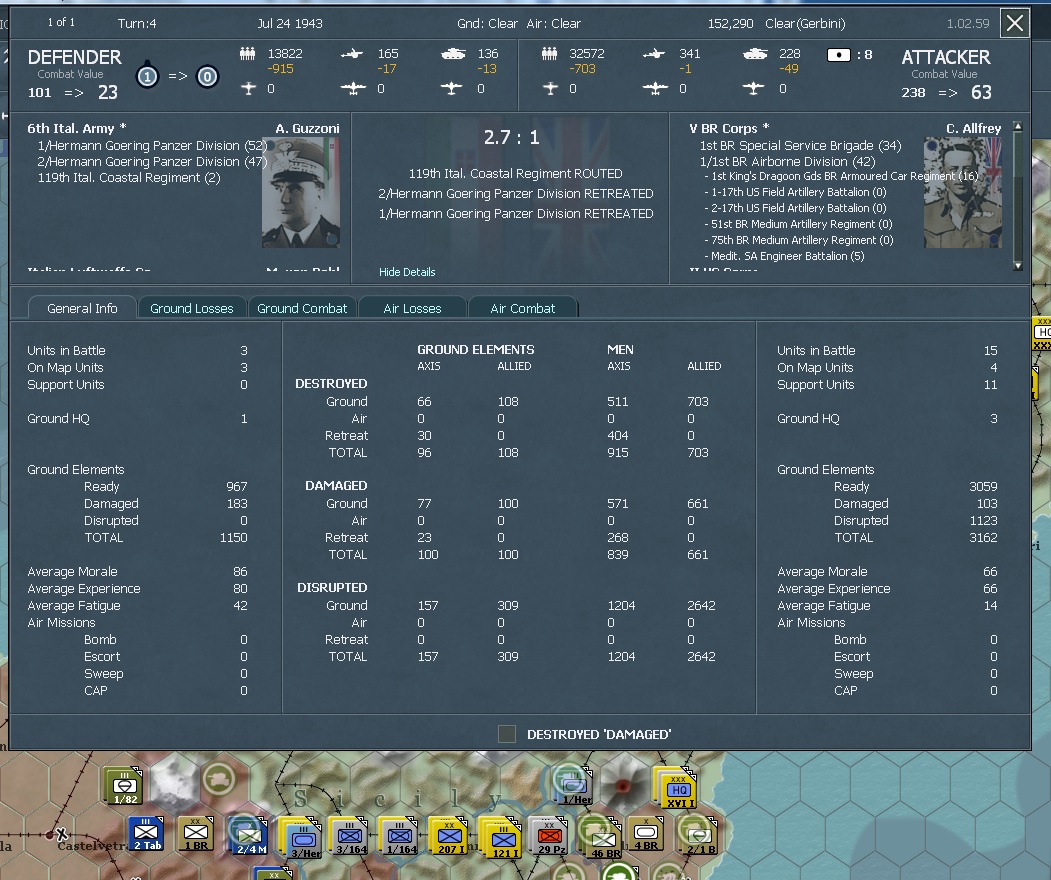Image resolution: width=1051 pixels, height=880 pixels.
Task: Click defender bomber loss icon under 165
Action: (x=353, y=88)
